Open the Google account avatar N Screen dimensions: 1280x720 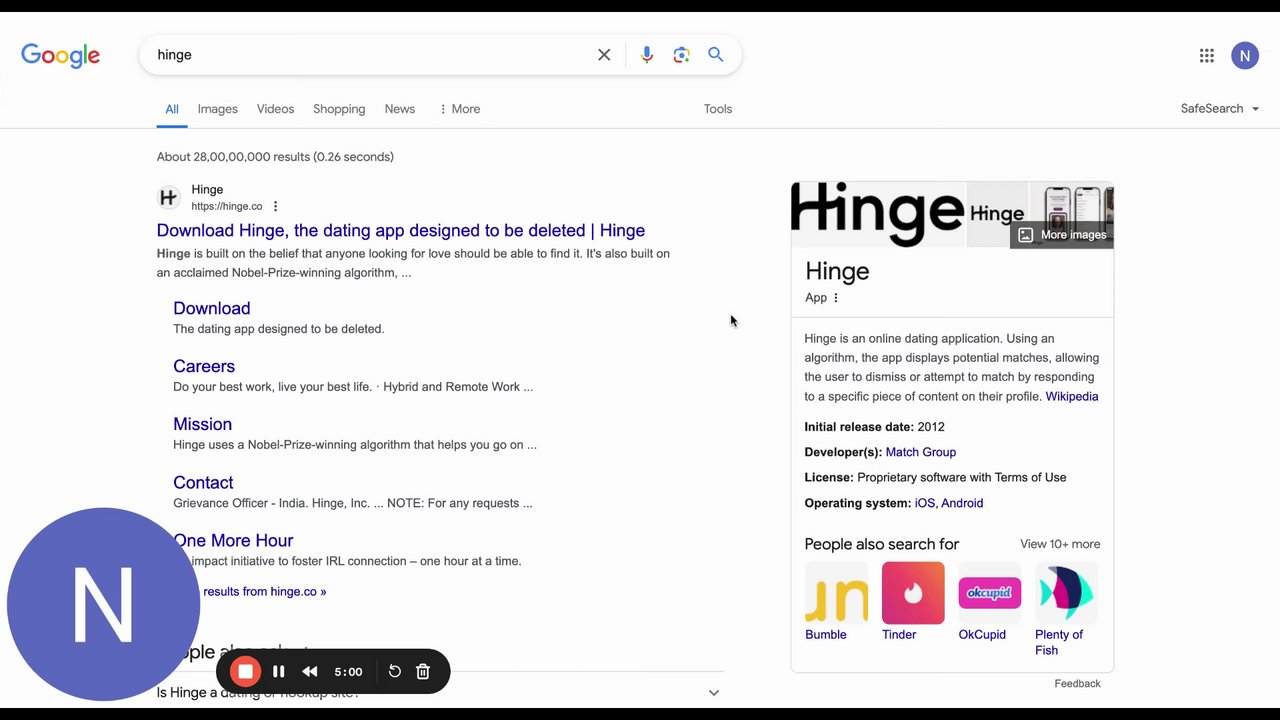tap(1245, 56)
